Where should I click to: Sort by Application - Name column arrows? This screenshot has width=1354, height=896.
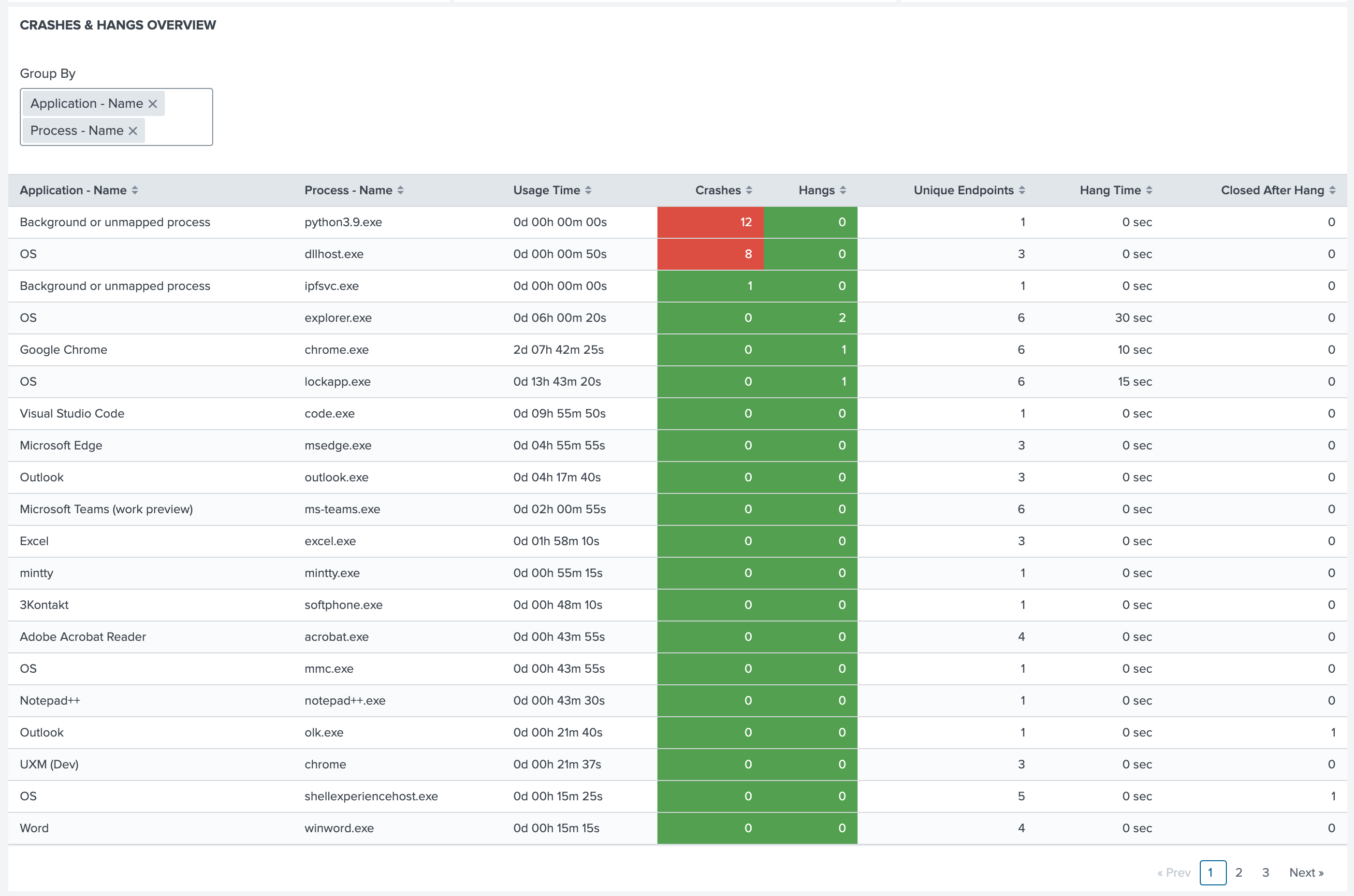(135, 190)
